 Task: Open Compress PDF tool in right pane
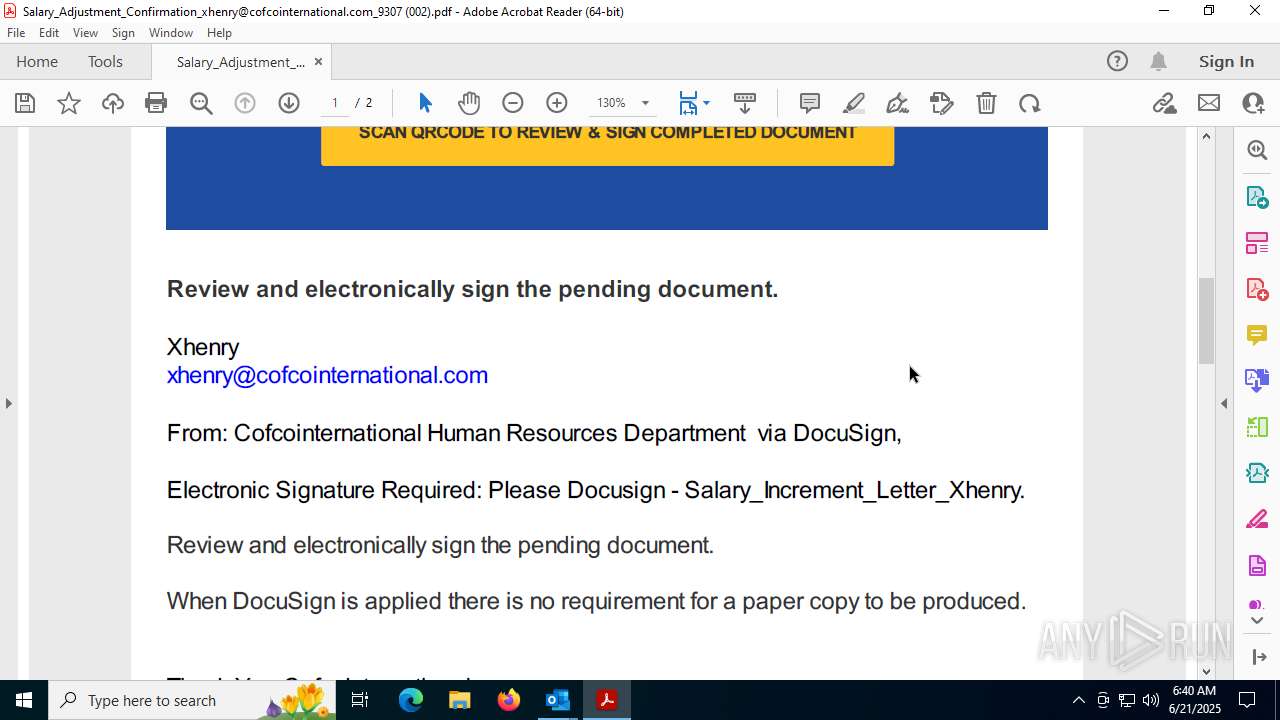1257,473
